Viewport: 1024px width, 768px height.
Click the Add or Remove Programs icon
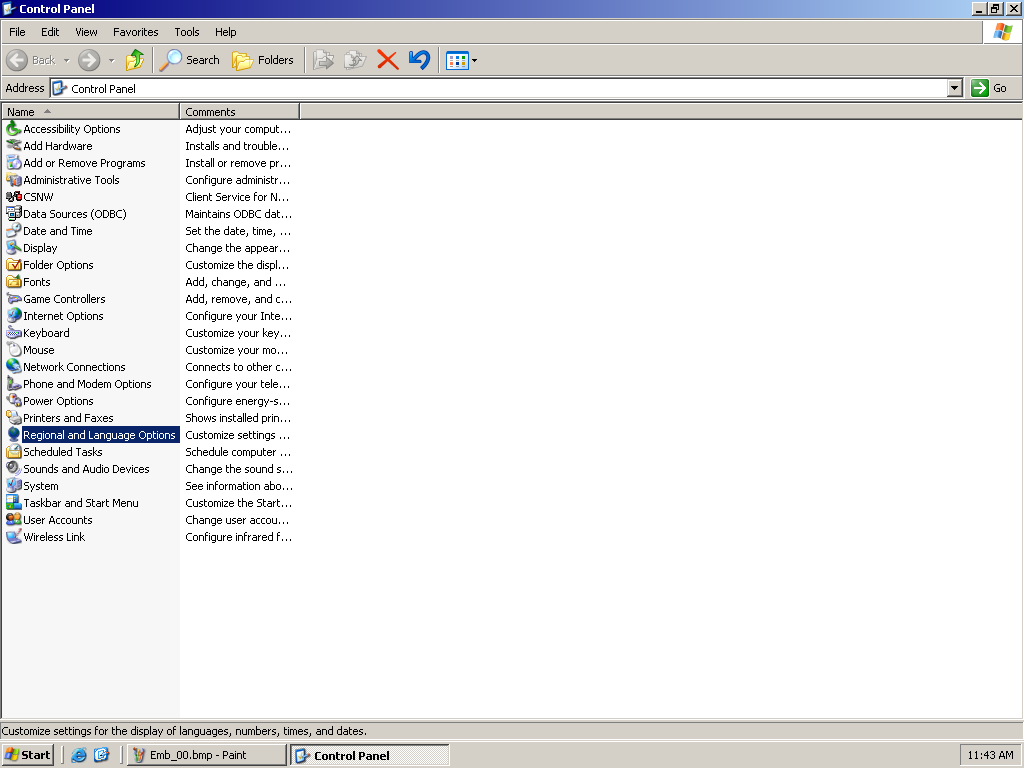[14, 163]
